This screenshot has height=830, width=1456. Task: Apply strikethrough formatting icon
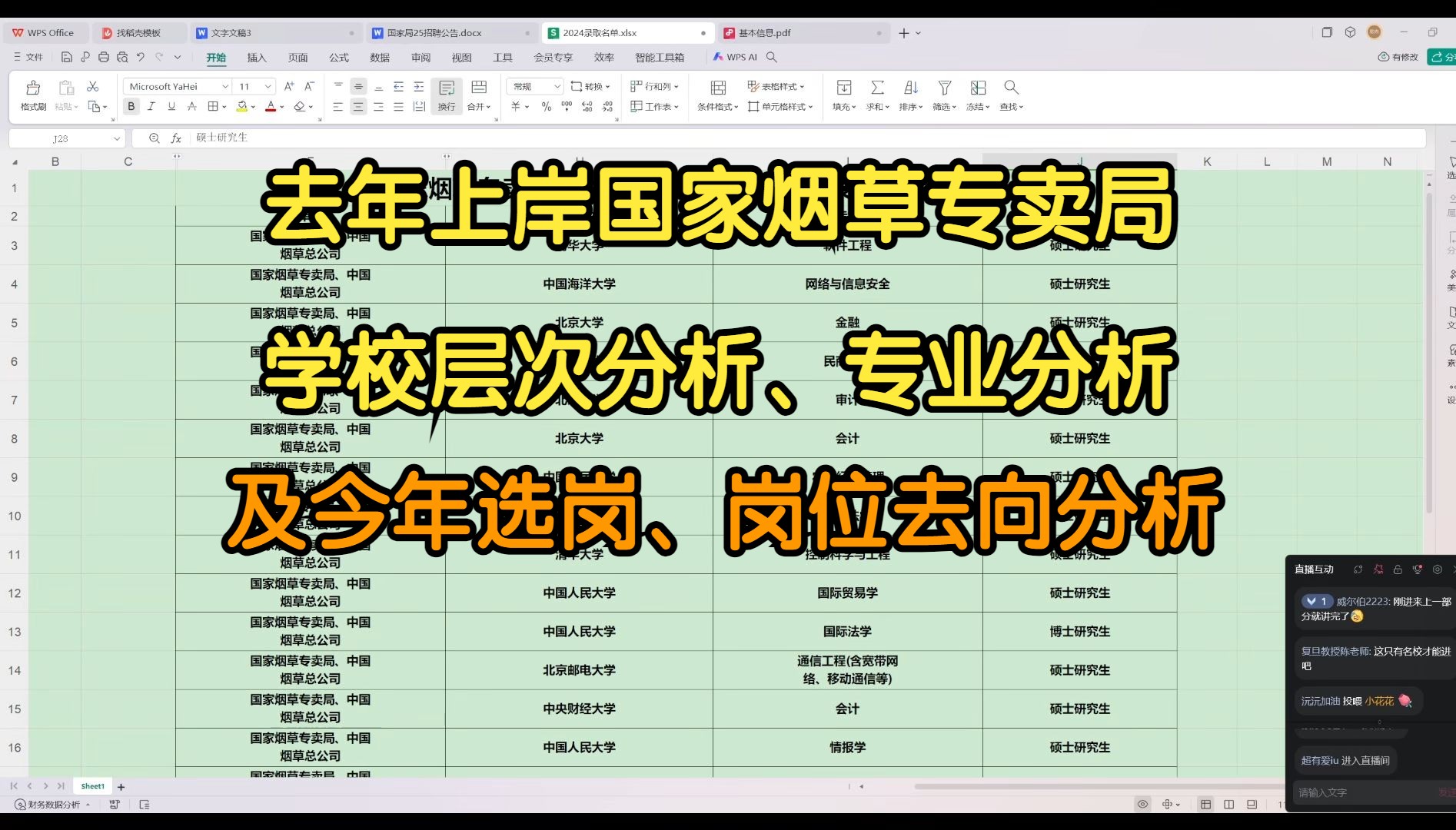(192, 107)
